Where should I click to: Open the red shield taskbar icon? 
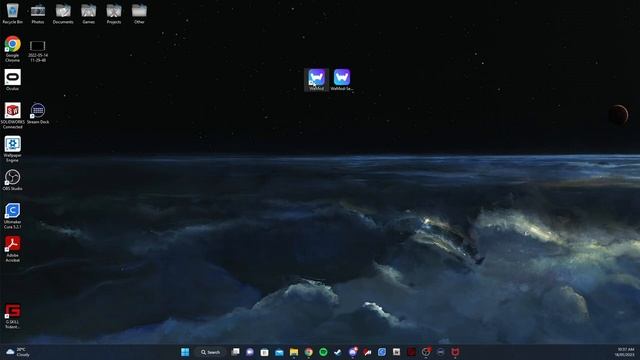click(x=455, y=352)
